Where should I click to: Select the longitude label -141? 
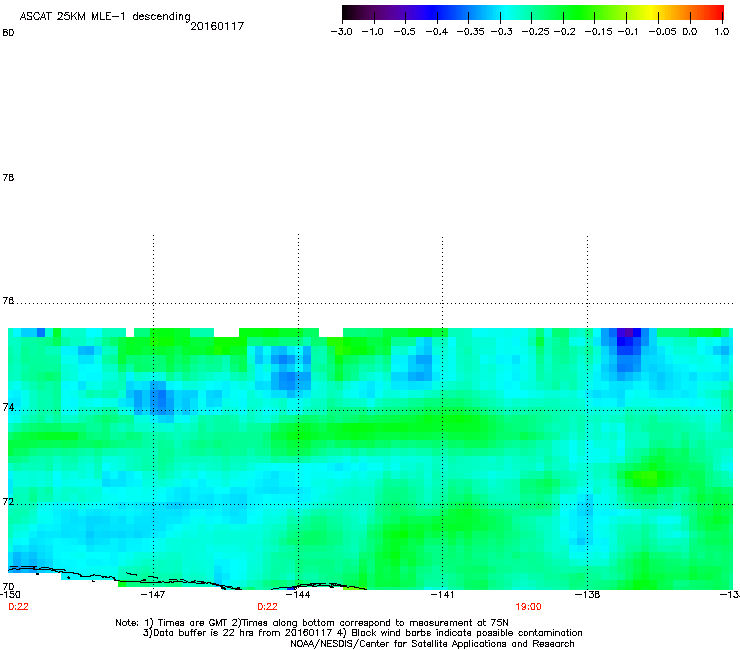coord(442,594)
